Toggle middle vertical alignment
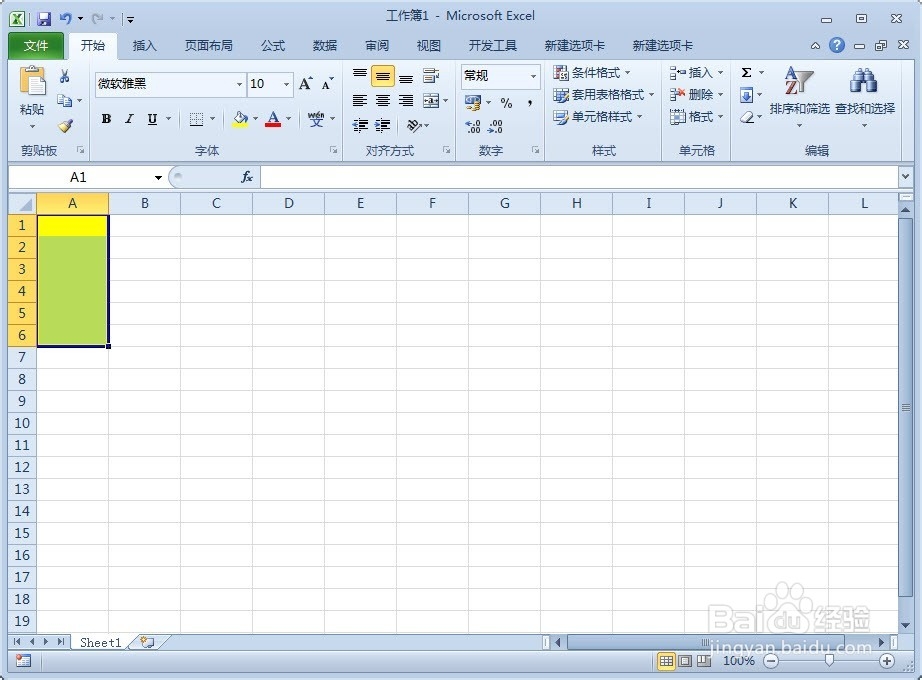 (x=383, y=76)
